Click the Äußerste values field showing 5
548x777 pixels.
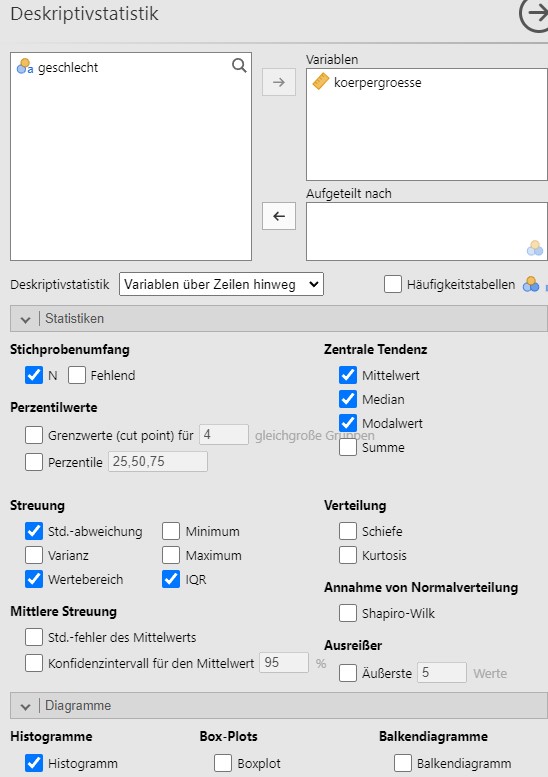(442, 672)
